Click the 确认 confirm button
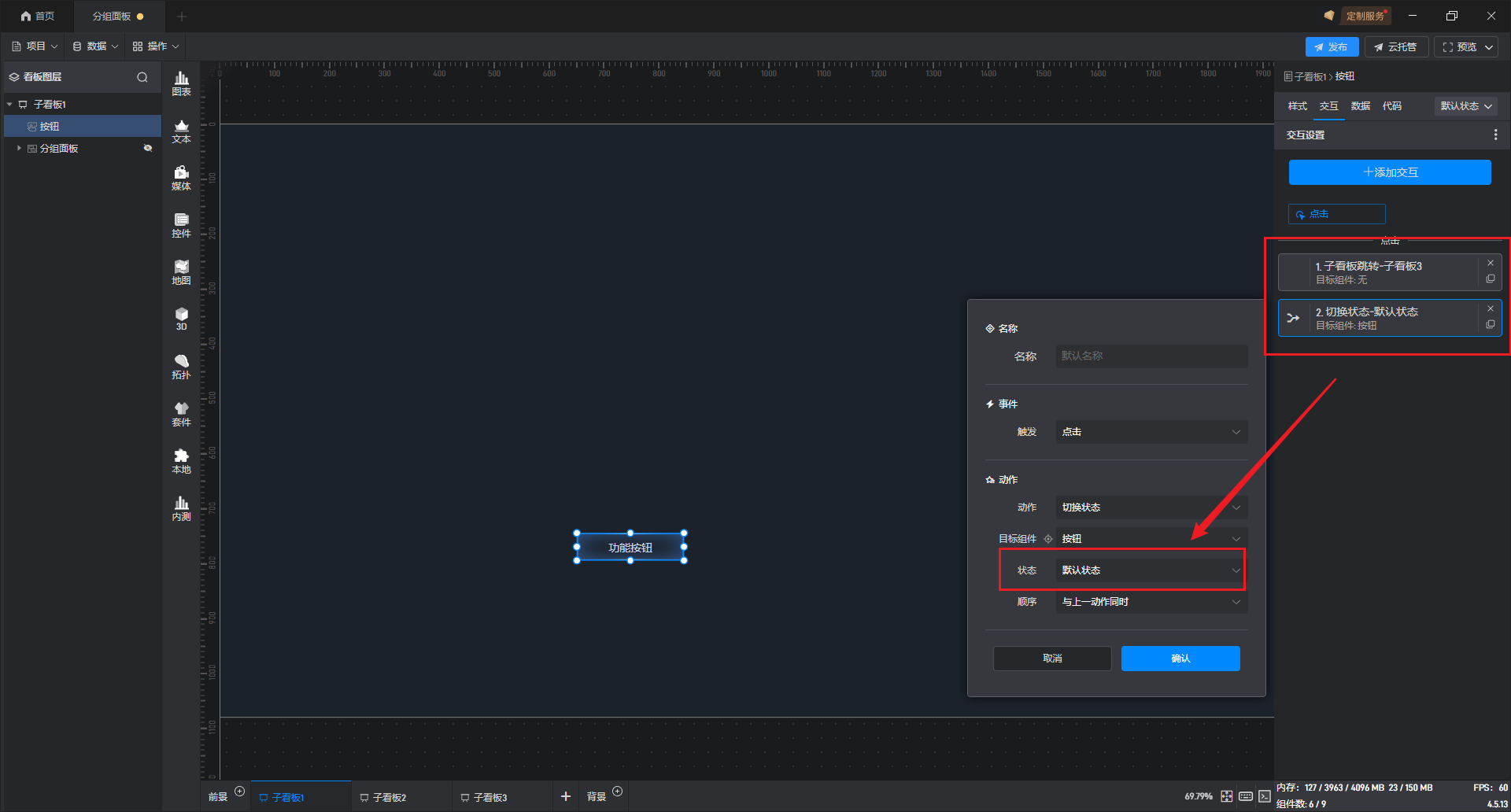The height and width of the screenshot is (812, 1511). pos(1180,659)
